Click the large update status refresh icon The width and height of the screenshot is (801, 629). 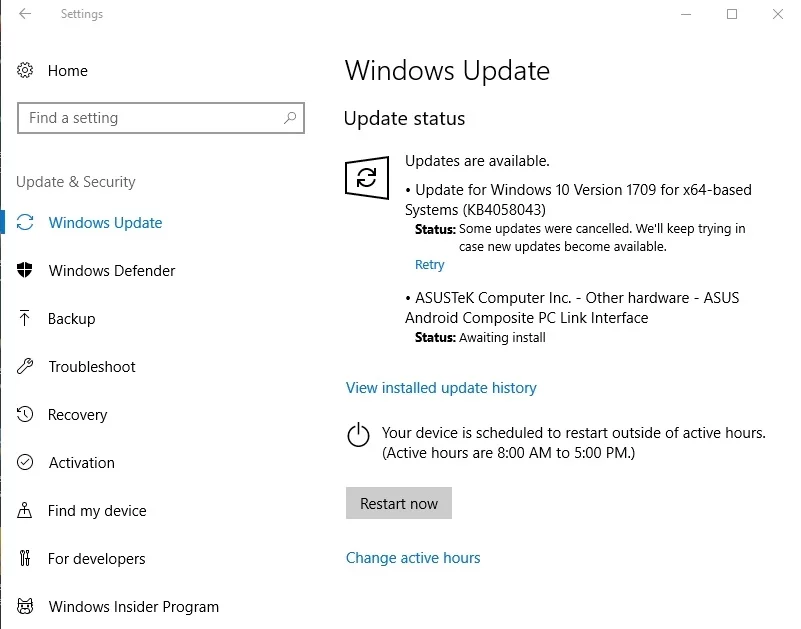[x=367, y=178]
